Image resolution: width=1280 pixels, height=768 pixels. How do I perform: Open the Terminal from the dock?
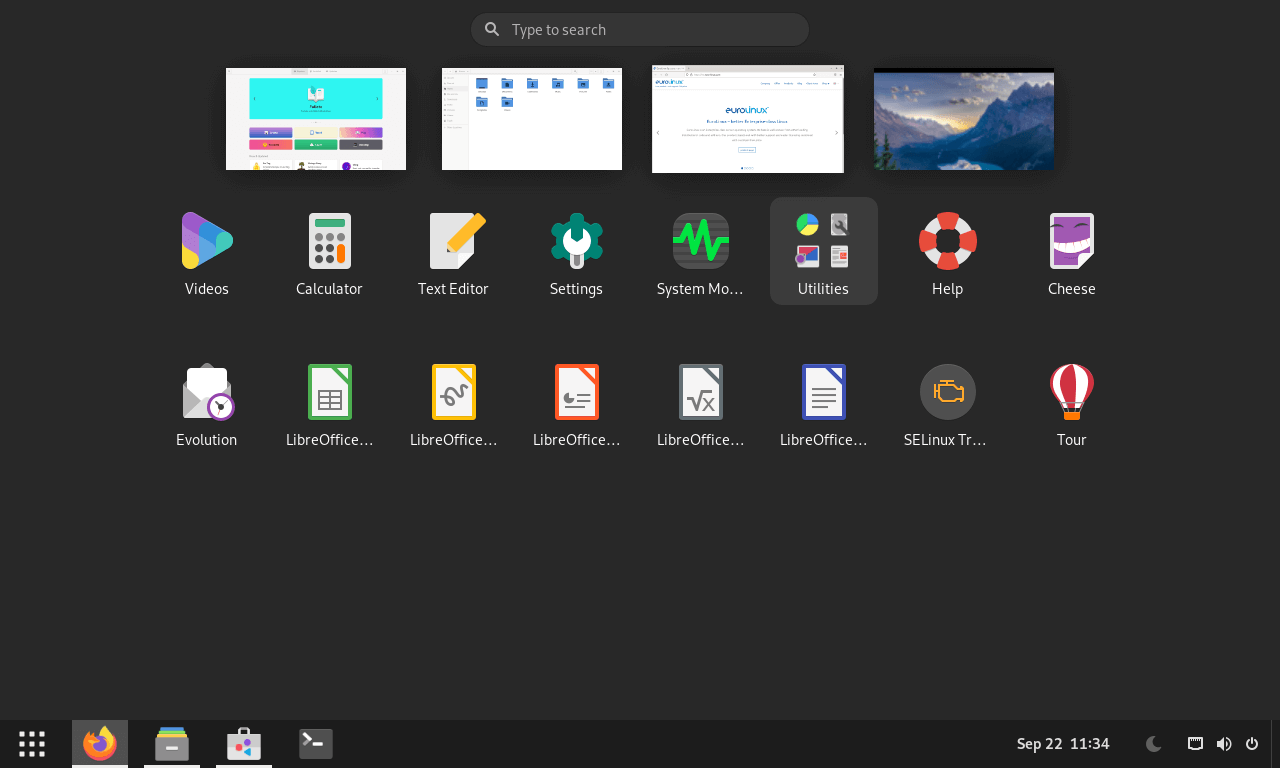(x=315, y=744)
